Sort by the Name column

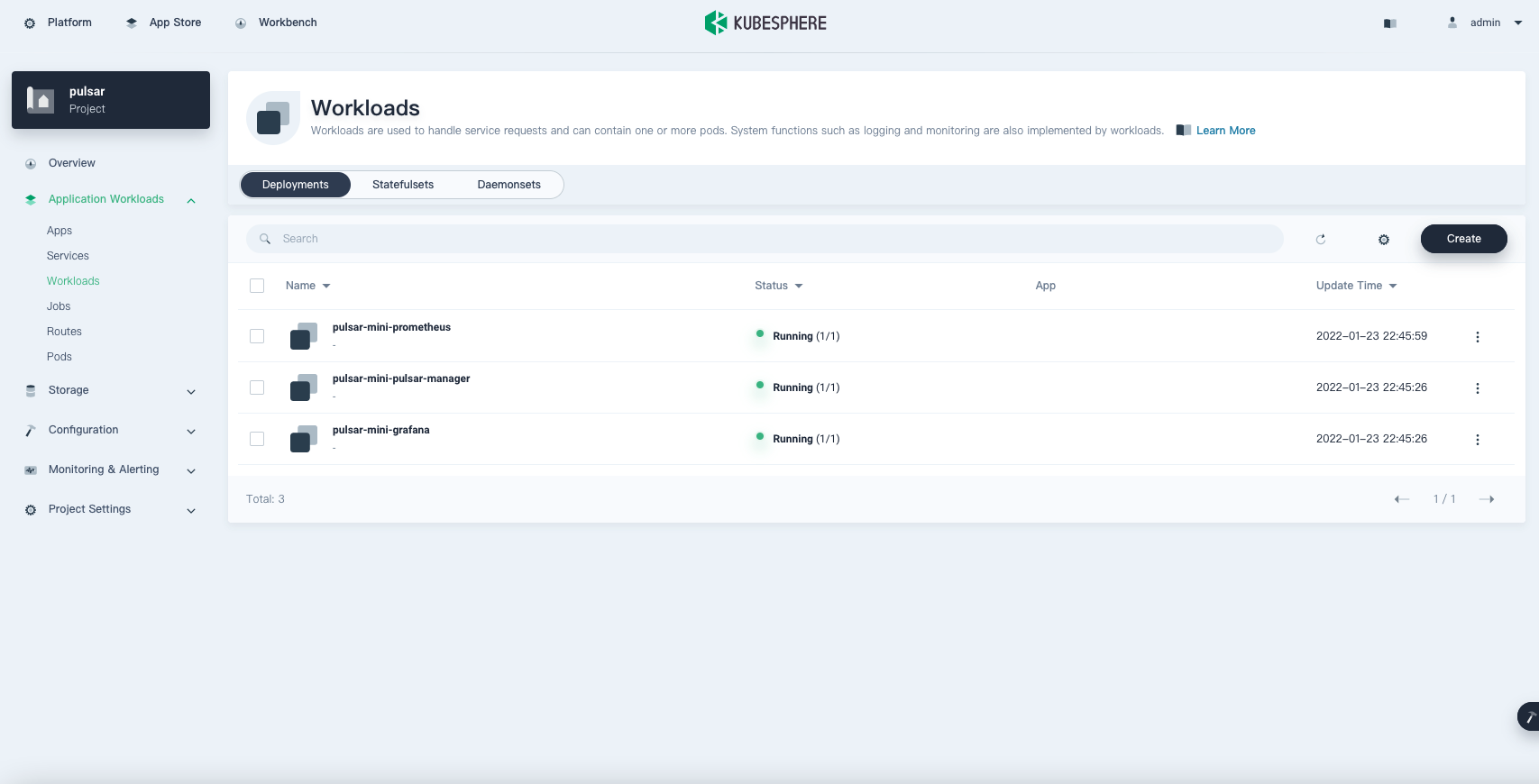(x=307, y=286)
